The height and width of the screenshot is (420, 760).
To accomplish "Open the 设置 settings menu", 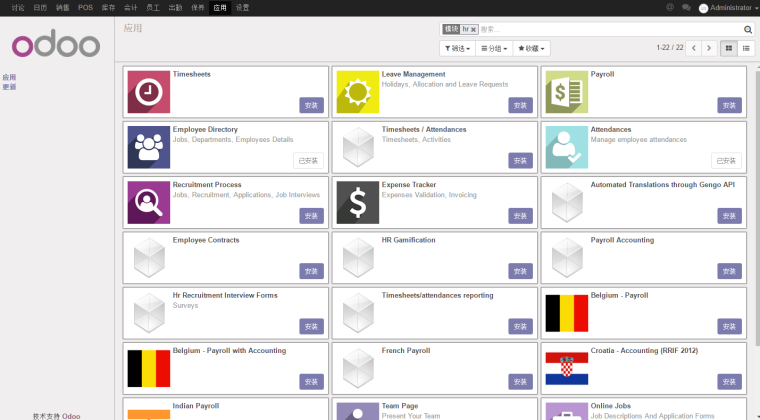I will point(242,8).
